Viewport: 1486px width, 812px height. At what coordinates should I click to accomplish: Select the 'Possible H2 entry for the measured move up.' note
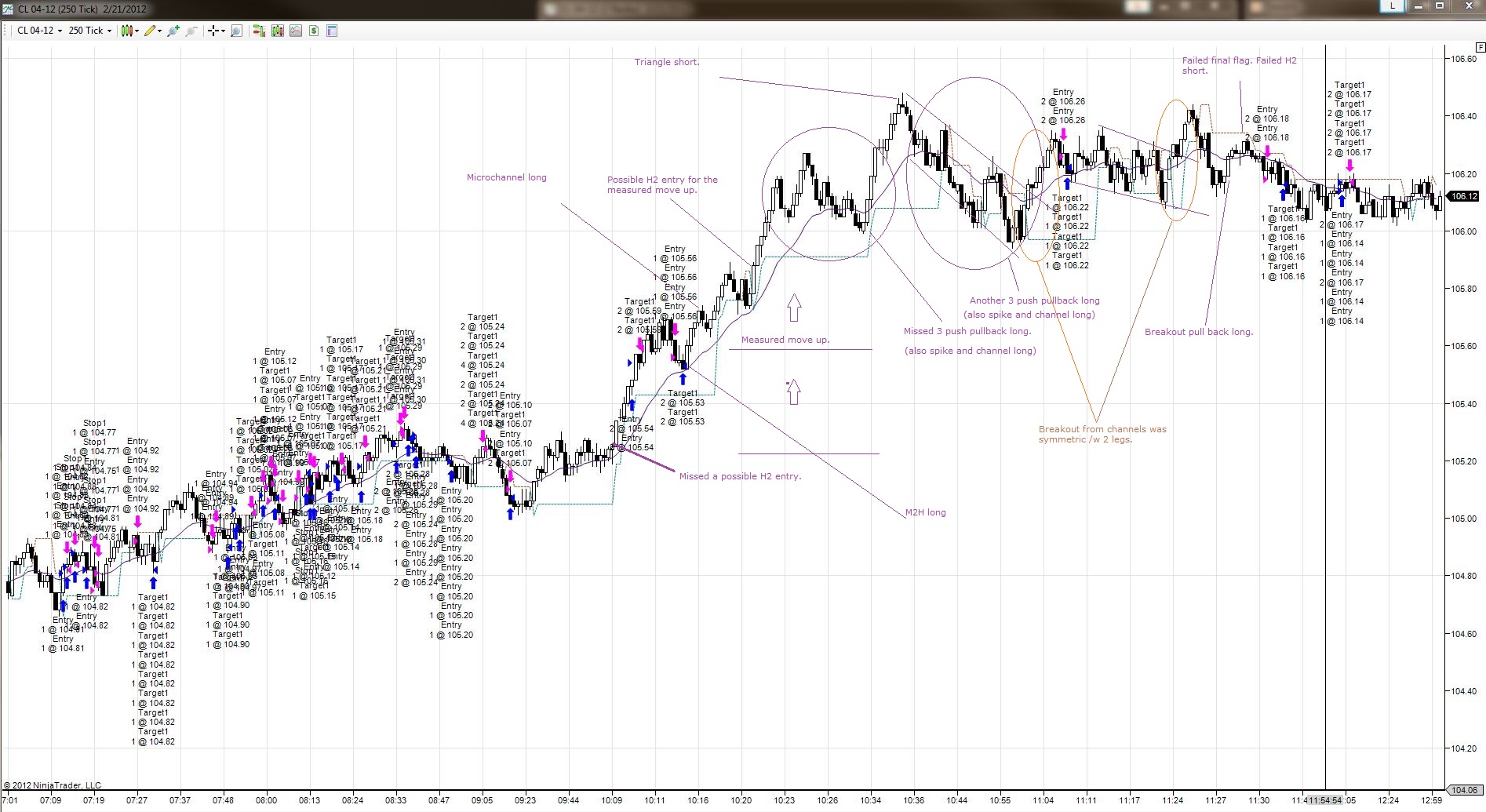point(662,184)
